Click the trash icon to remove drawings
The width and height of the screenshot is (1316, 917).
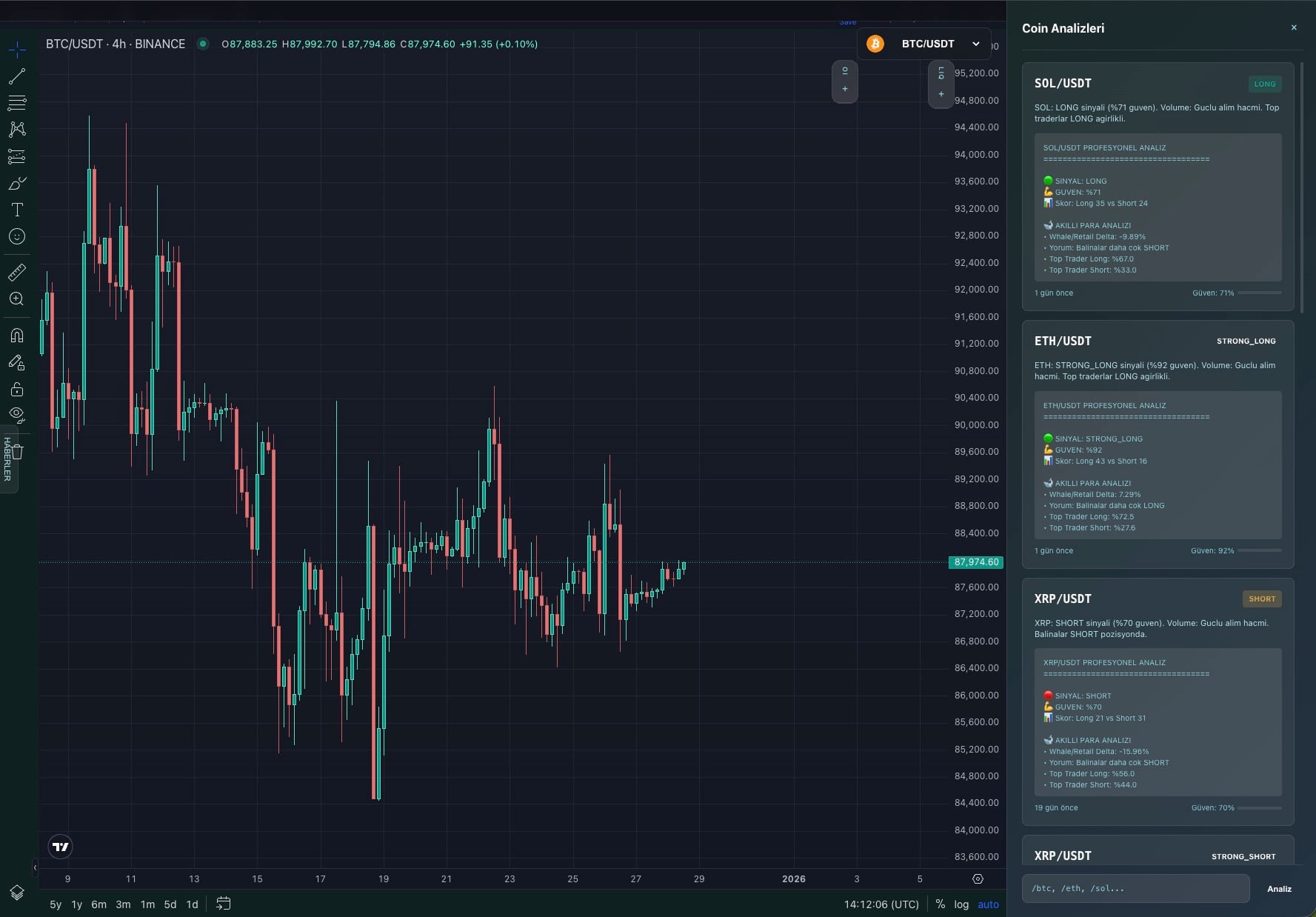pos(18,451)
